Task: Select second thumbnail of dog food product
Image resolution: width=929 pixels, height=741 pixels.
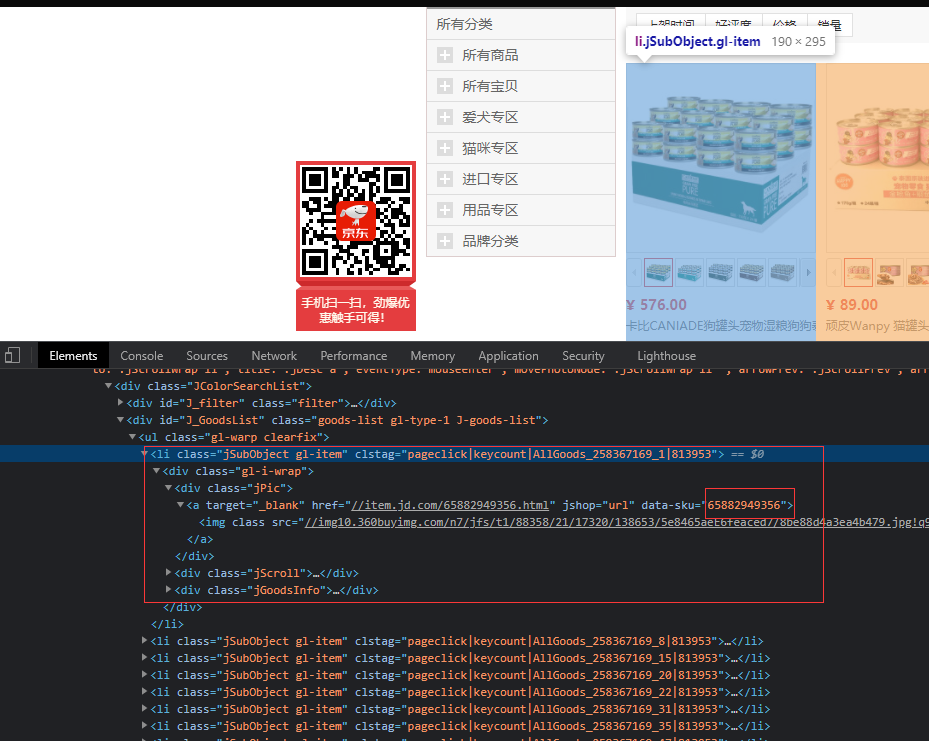Action: (690, 272)
